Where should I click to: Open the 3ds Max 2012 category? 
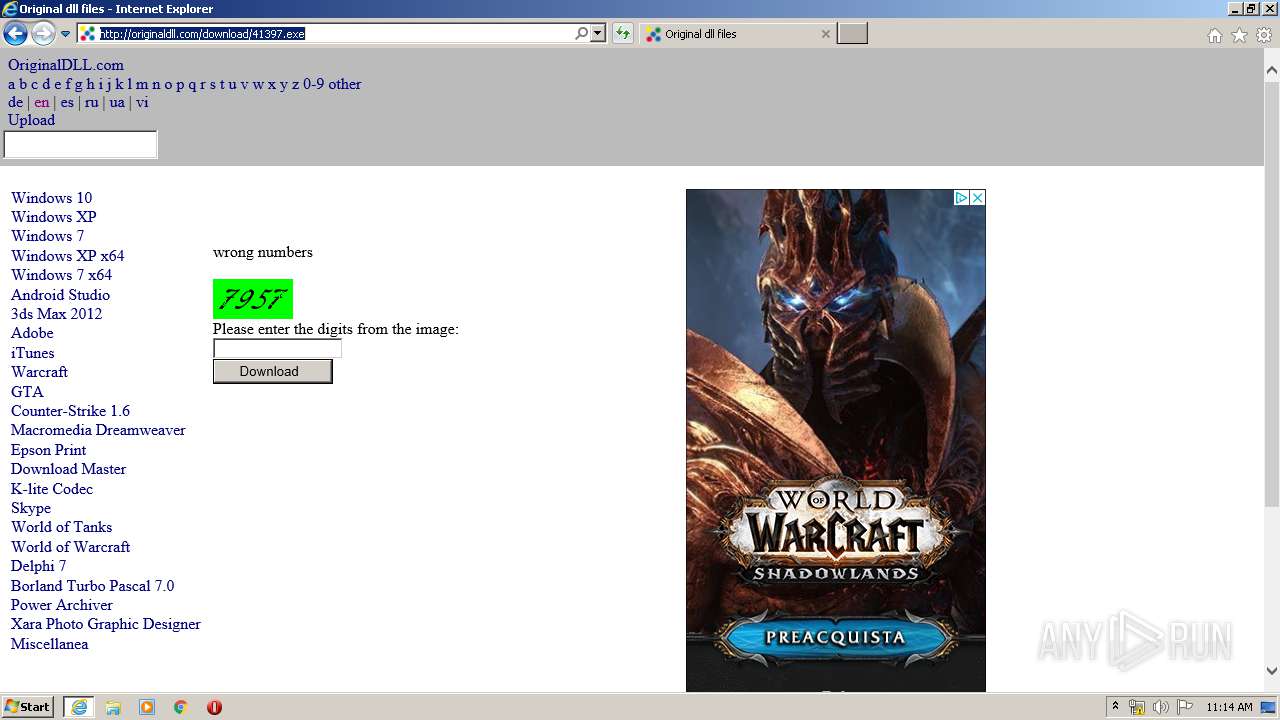56,314
